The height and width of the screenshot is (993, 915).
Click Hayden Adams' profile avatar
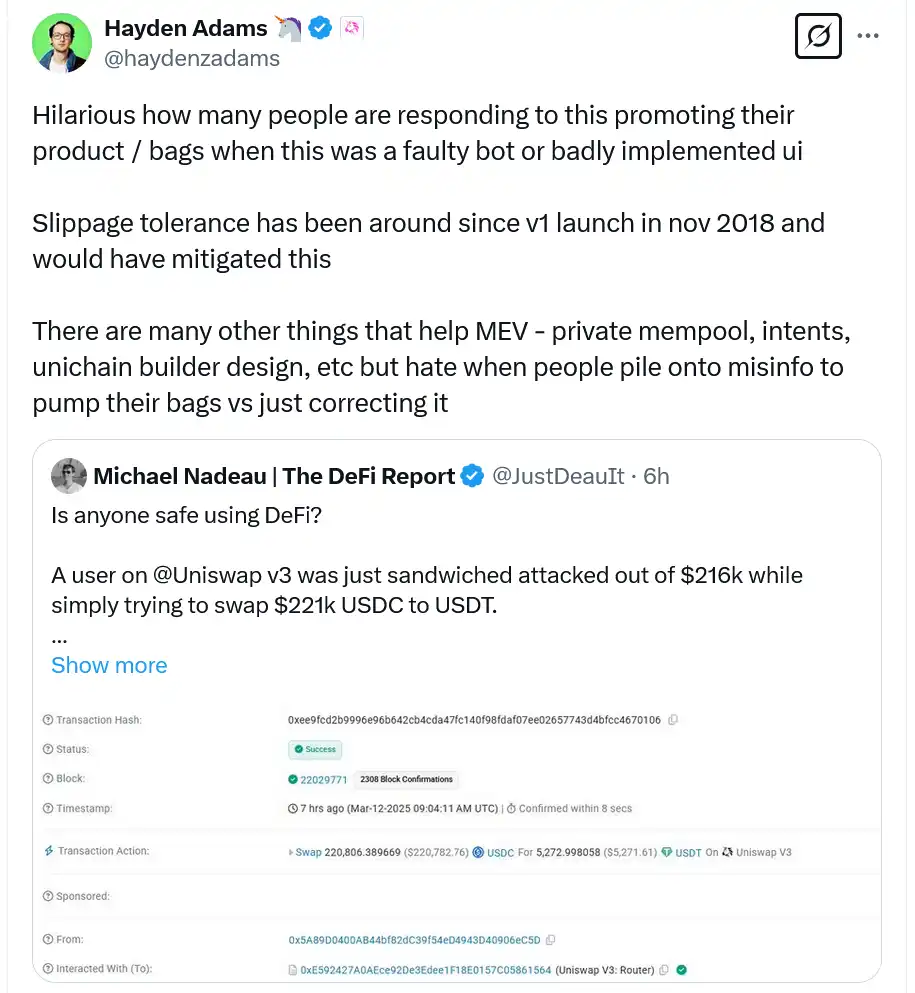(x=62, y=42)
